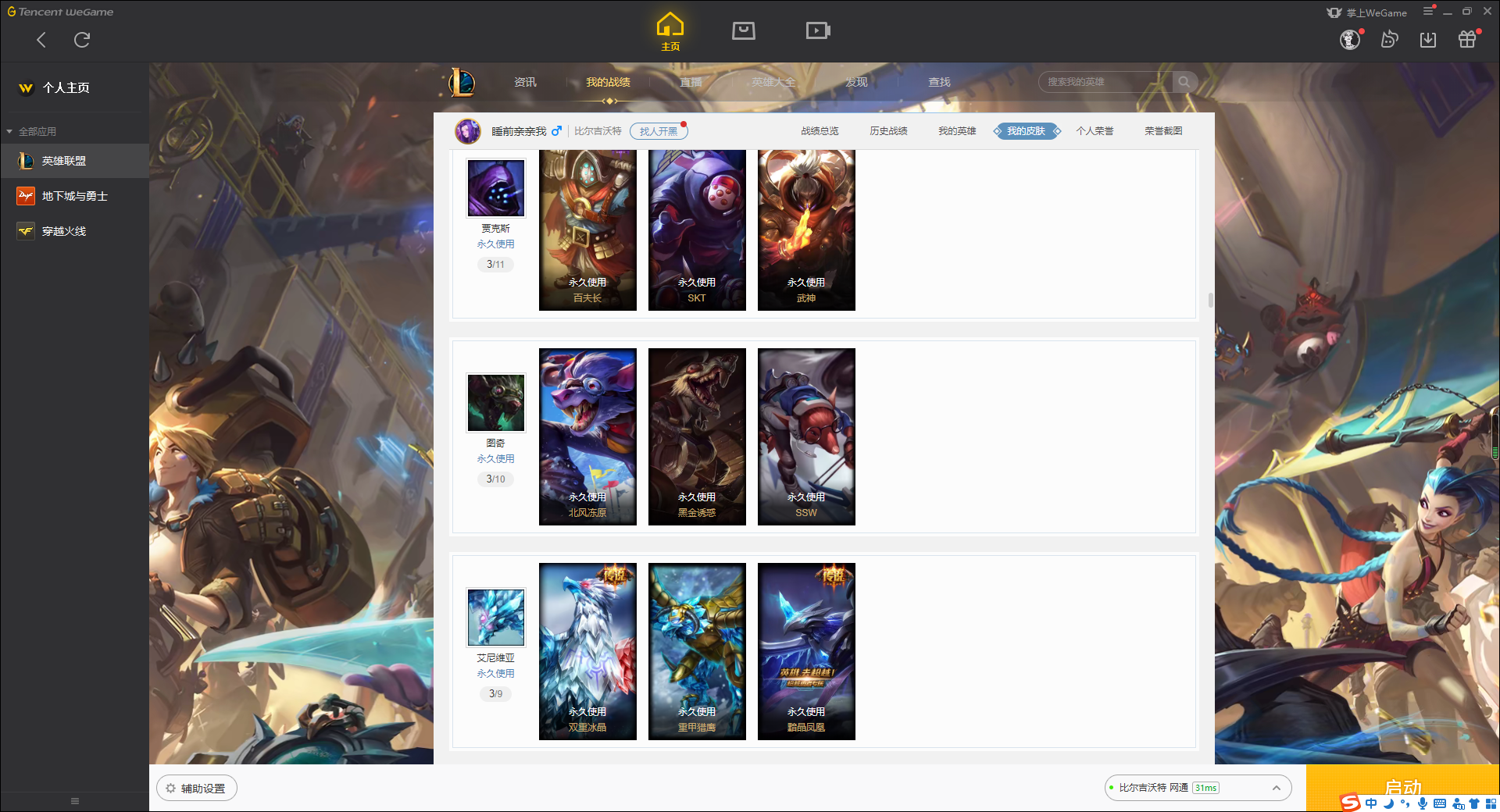Screen dimensions: 1500x812
Task: Open the 图奇 champion portrait
Action: tap(496, 403)
